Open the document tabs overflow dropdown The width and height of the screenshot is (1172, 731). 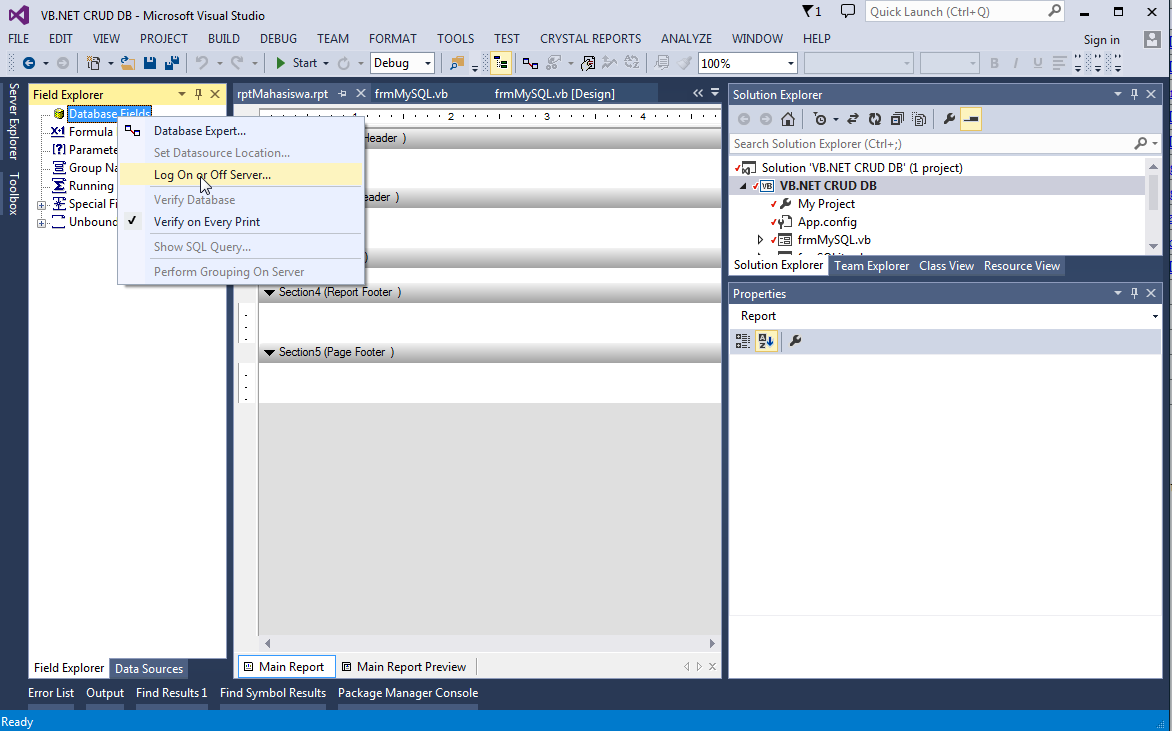tap(715, 93)
